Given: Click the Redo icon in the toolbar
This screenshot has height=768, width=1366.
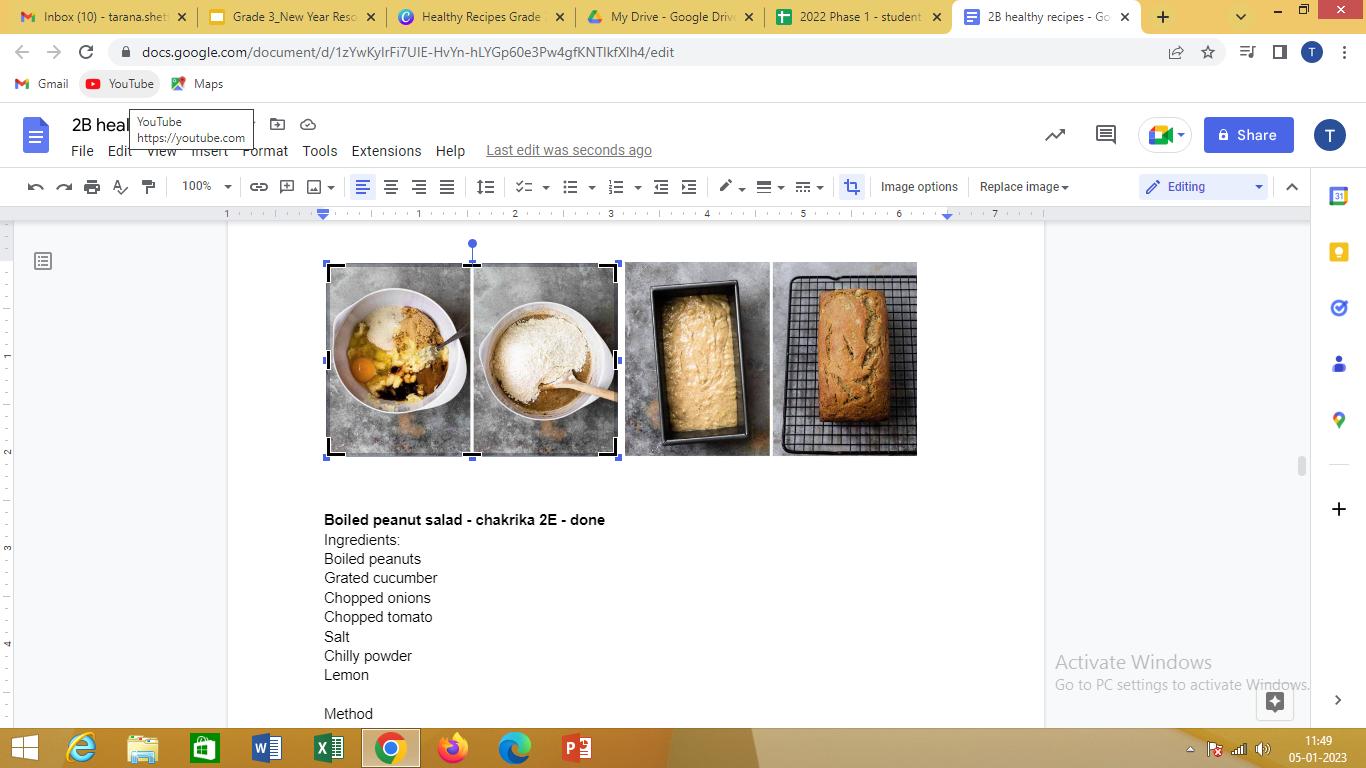Looking at the screenshot, I should (x=64, y=187).
